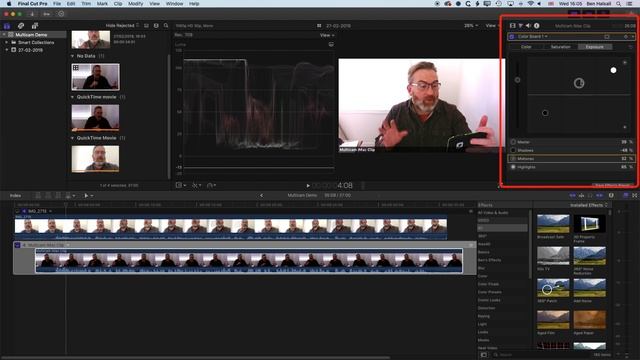
Task: Go back in timeline history arrow
Action: click(262, 196)
